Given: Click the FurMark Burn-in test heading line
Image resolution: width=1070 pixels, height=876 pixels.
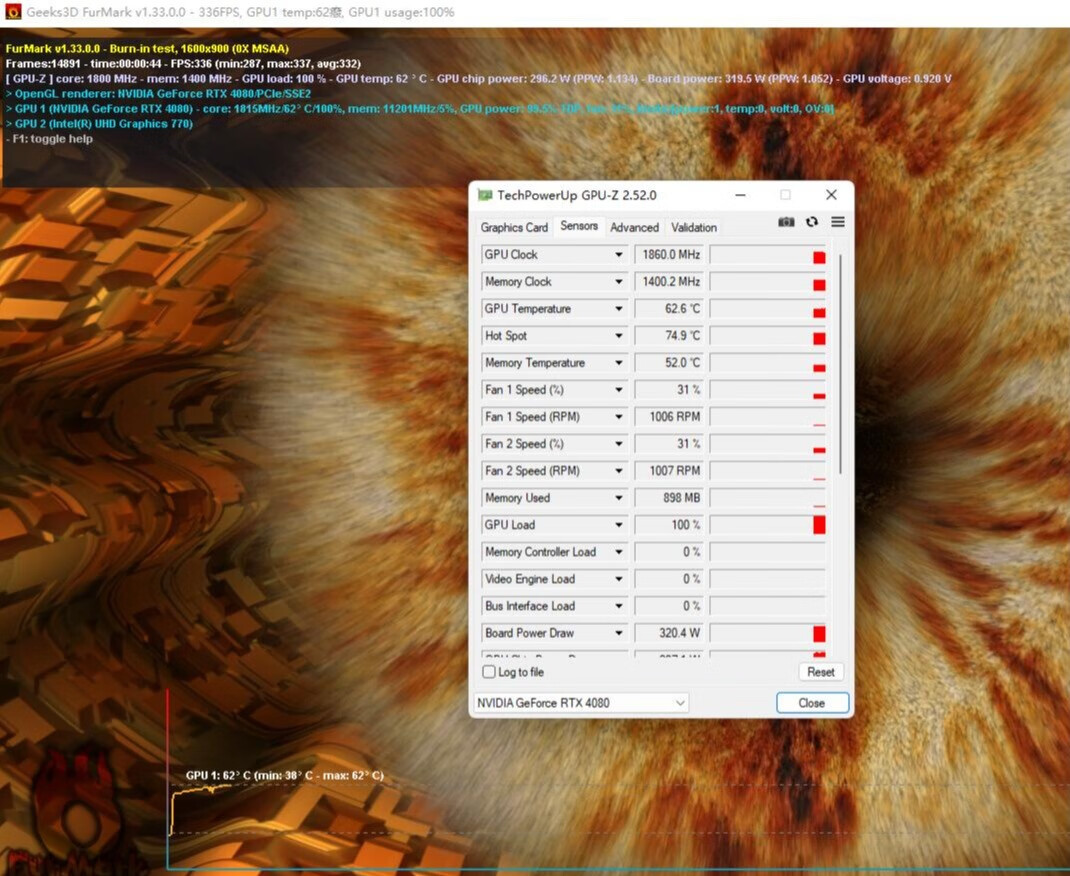Looking at the screenshot, I should tap(147, 48).
